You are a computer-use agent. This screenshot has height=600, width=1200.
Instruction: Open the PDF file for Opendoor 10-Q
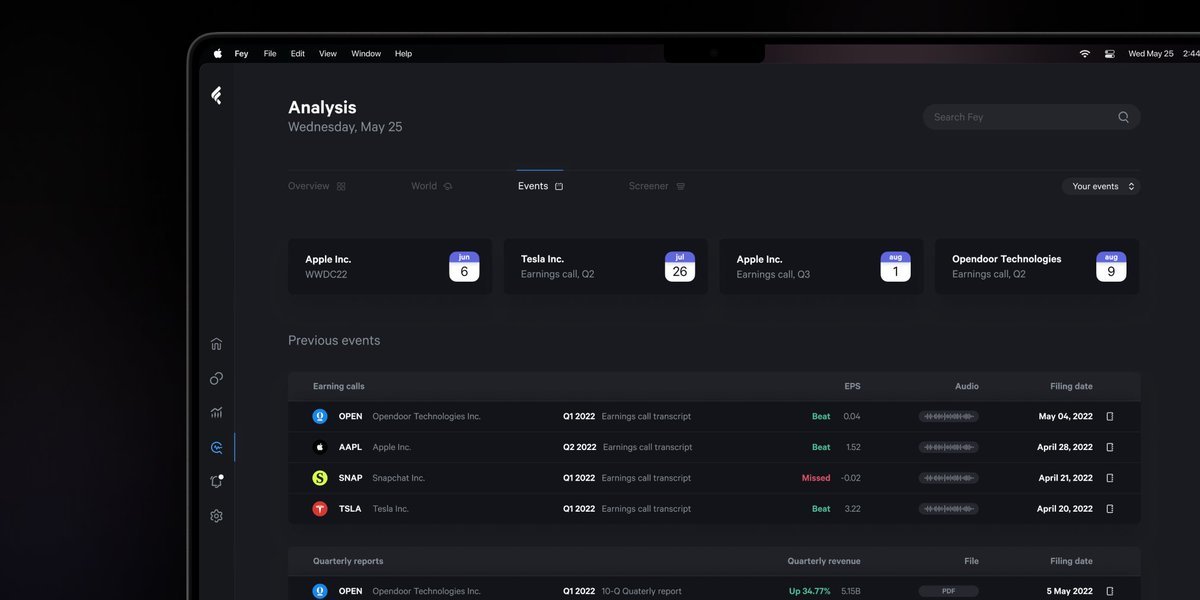(949, 591)
